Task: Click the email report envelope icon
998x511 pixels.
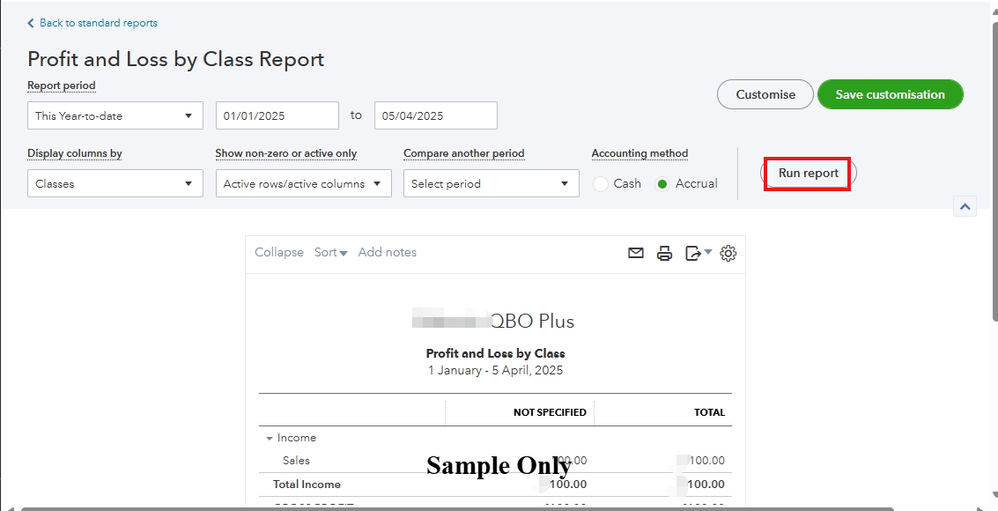Action: pyautogui.click(x=636, y=253)
